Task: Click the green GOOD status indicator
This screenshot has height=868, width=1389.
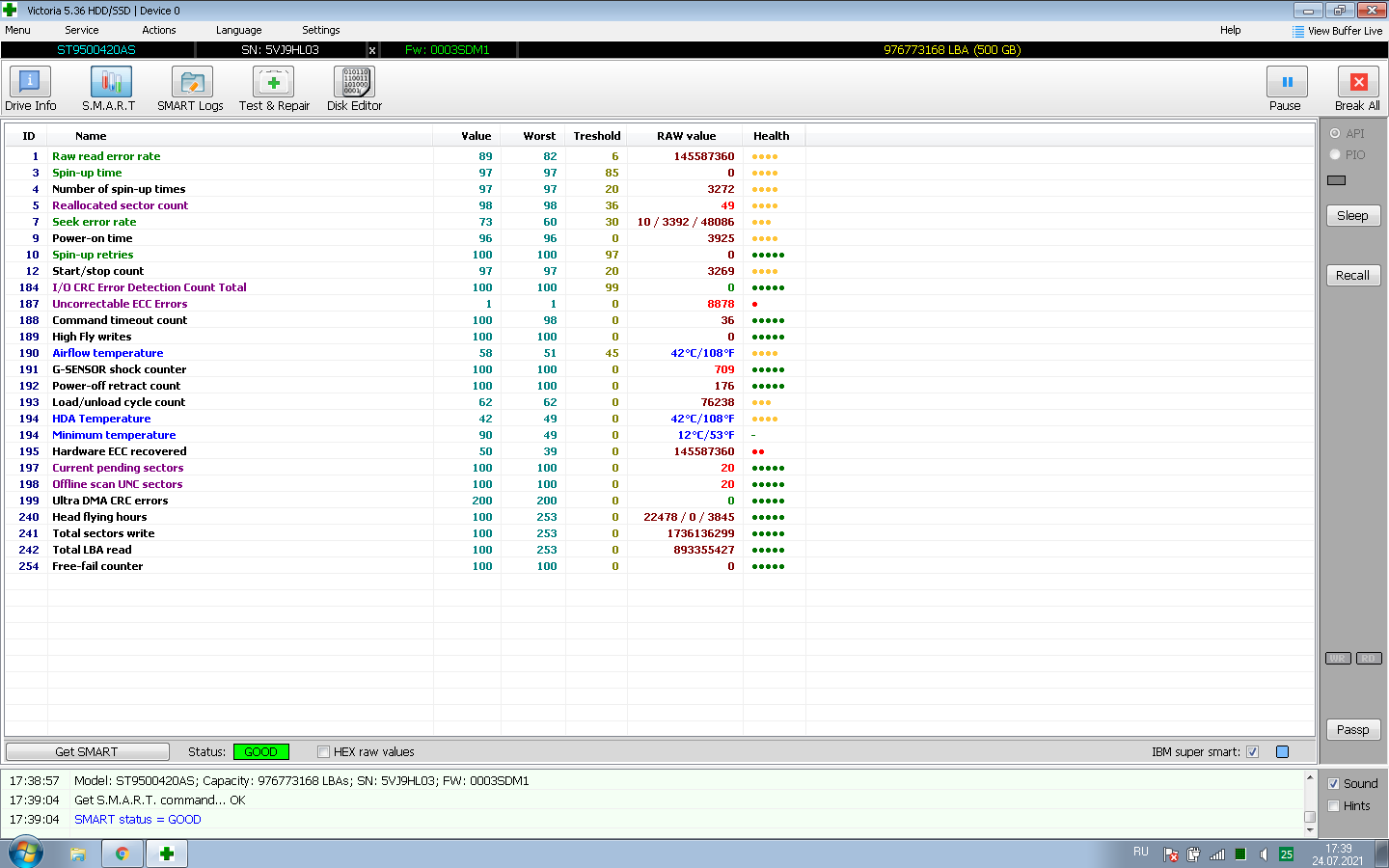Action: pyautogui.click(x=261, y=752)
